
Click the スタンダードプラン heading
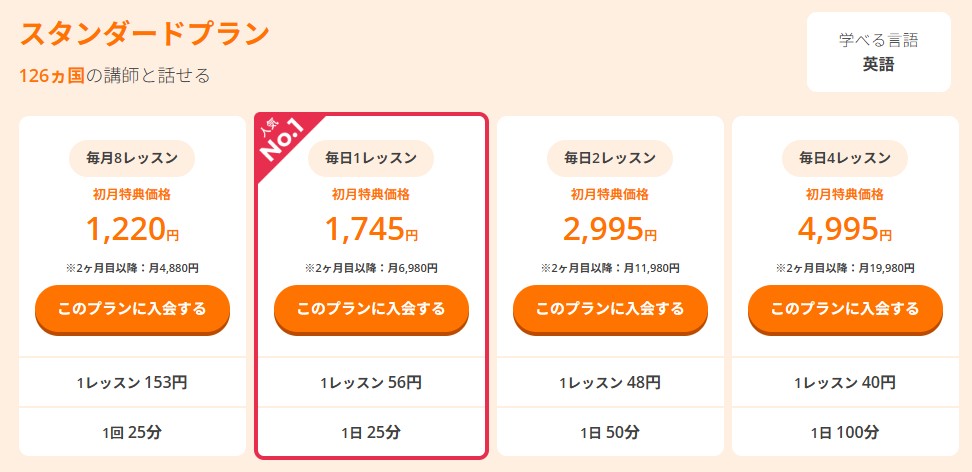coord(144,35)
